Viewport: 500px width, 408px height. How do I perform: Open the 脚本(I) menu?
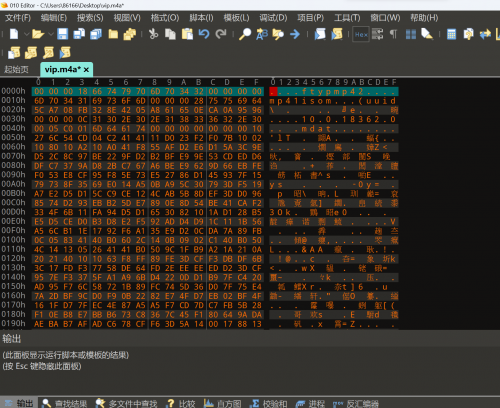[x=201, y=18]
